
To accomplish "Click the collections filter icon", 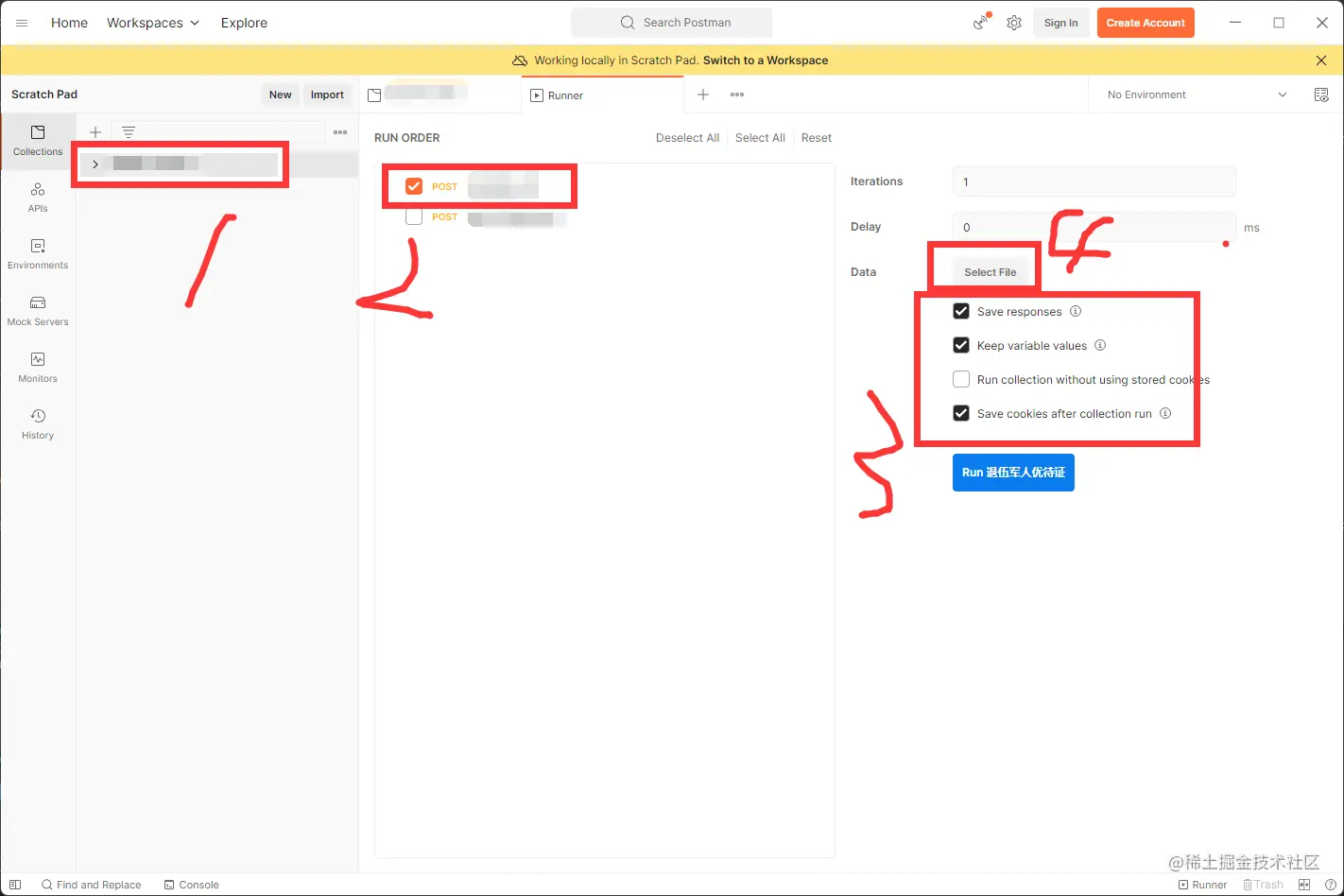I will click(129, 132).
